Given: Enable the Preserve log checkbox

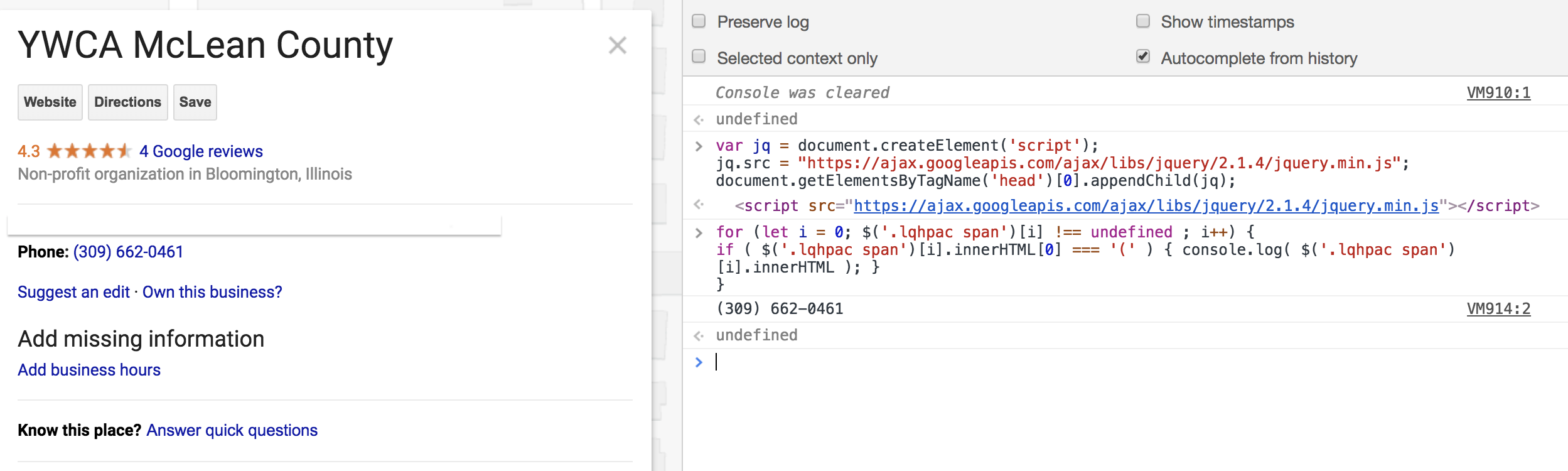Looking at the screenshot, I should tap(699, 21).
